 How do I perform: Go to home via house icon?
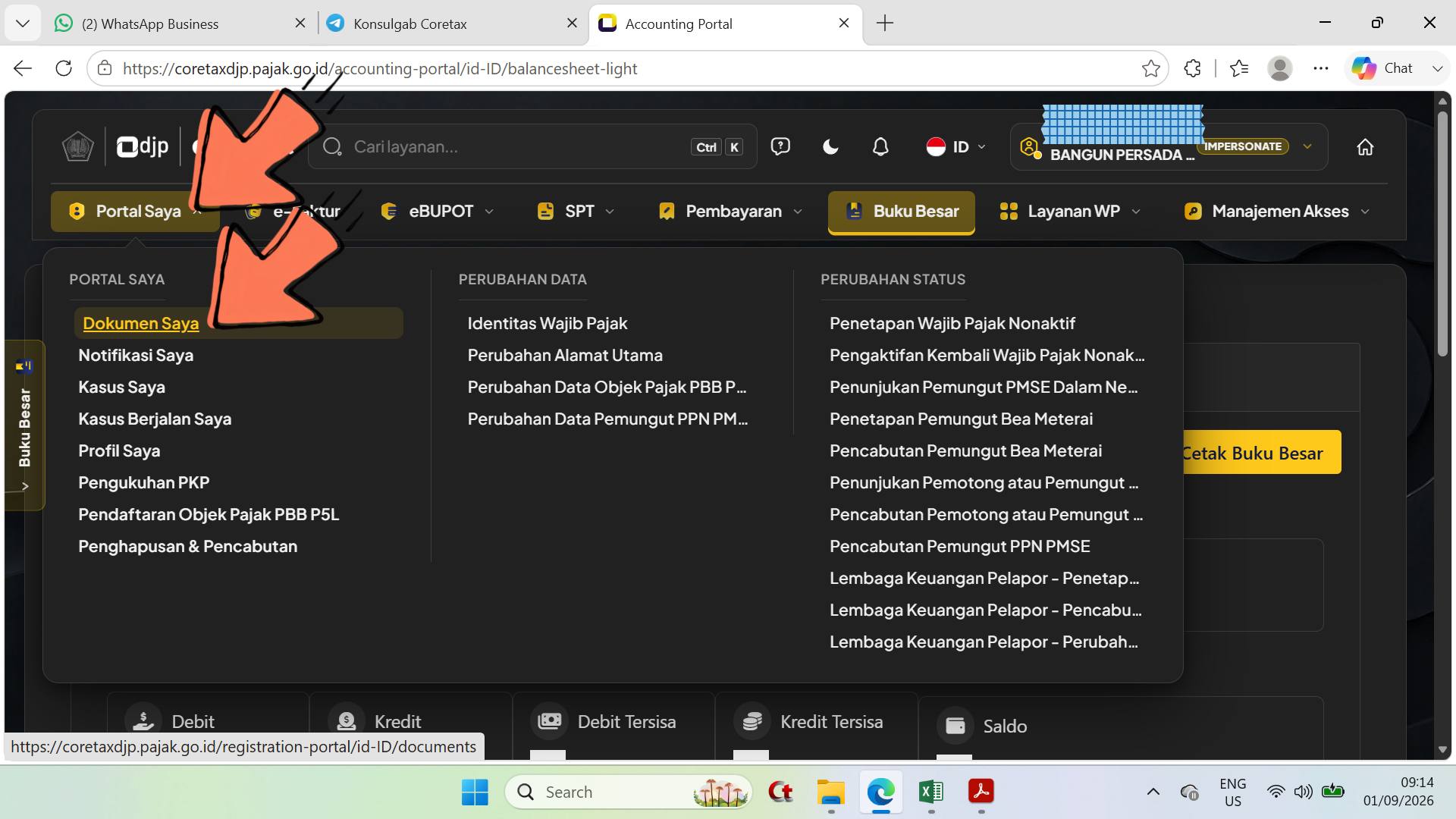coord(1365,146)
